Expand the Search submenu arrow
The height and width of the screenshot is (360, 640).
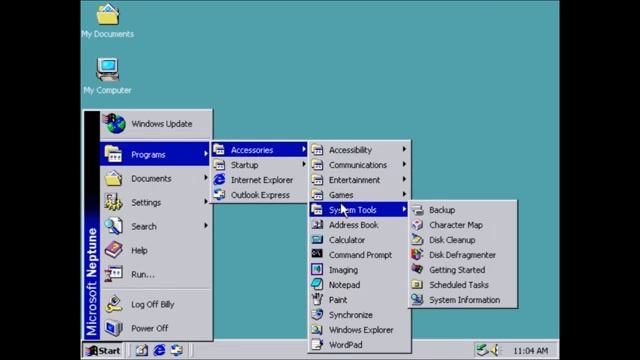click(206, 226)
